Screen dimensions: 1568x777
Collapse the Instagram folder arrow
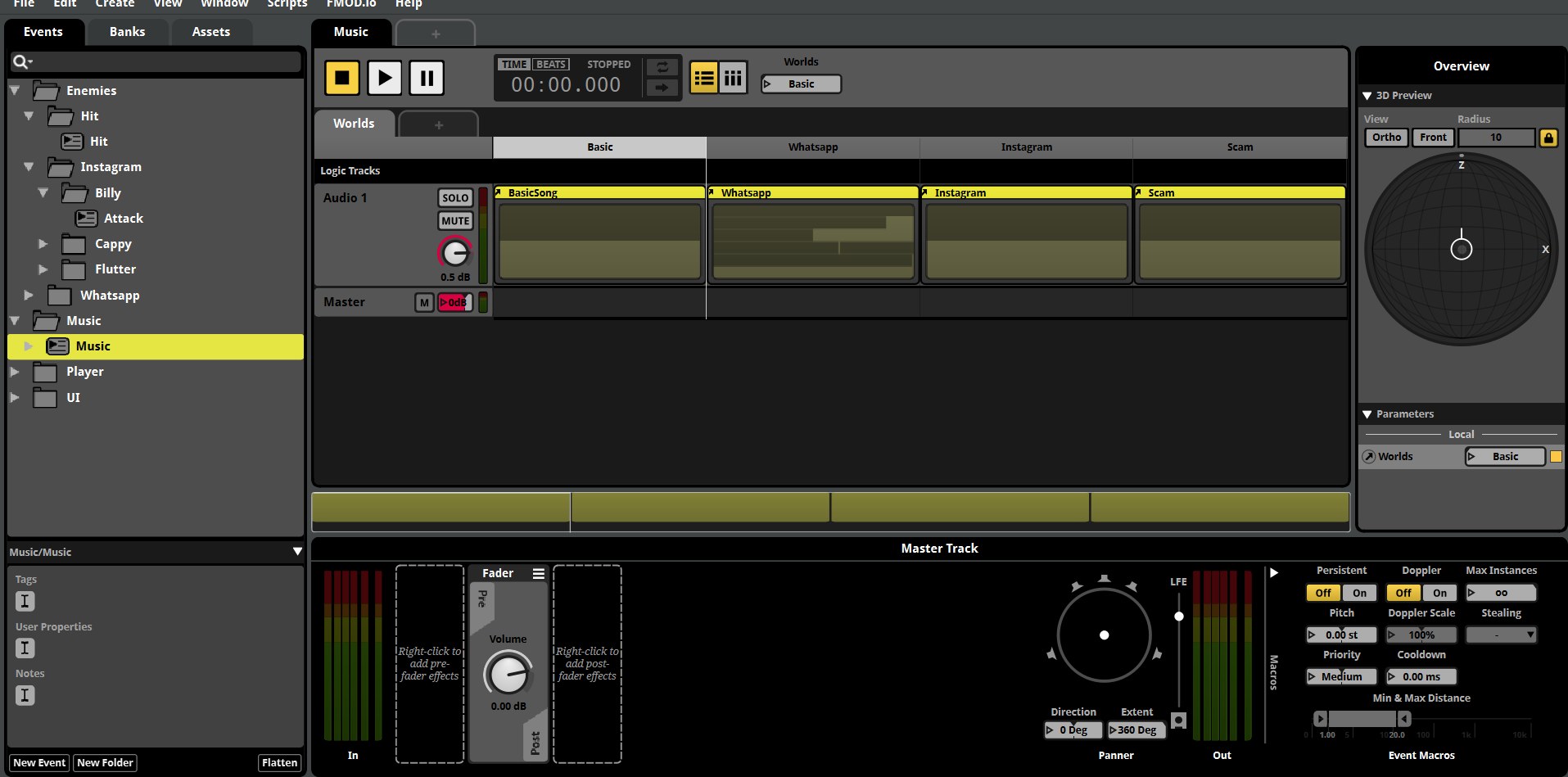pos(29,167)
